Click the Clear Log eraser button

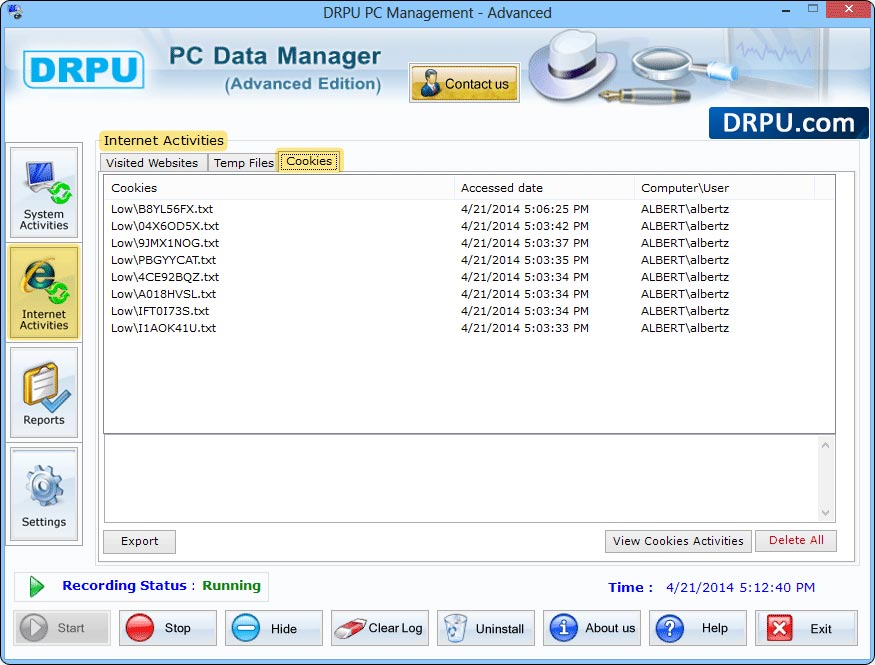pos(379,628)
